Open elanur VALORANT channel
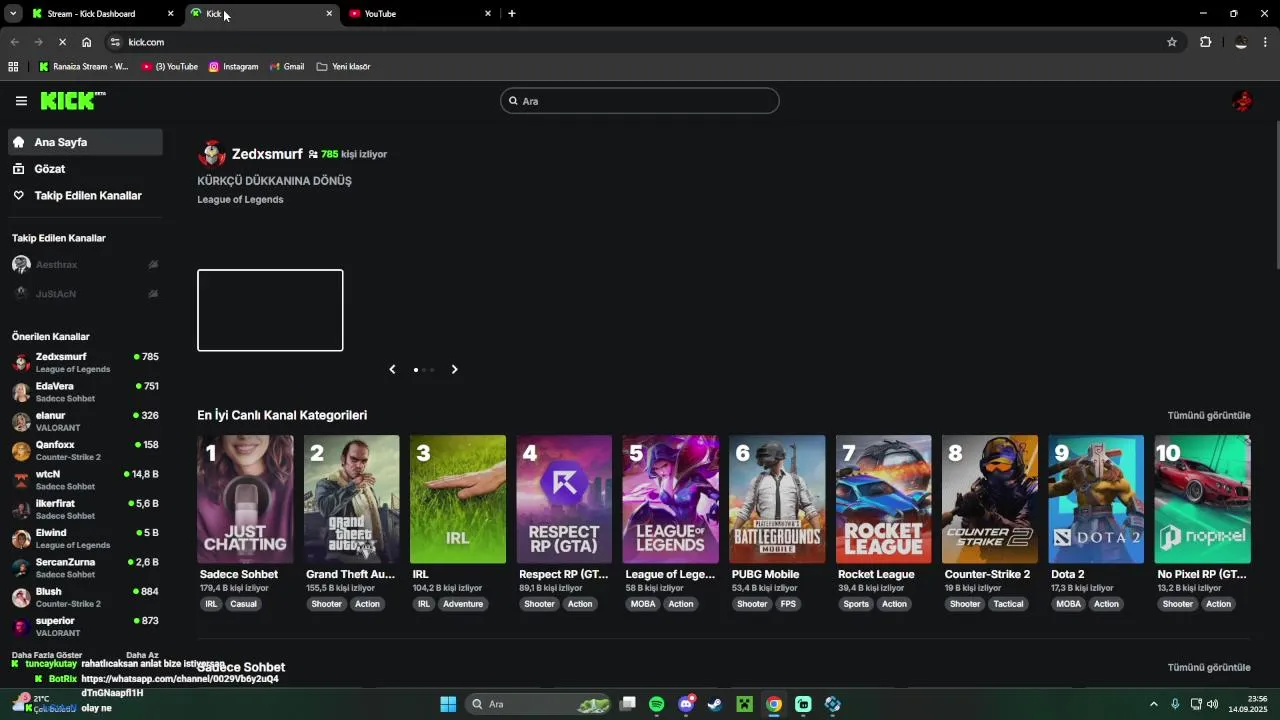The width and height of the screenshot is (1280, 720). pos(85,421)
